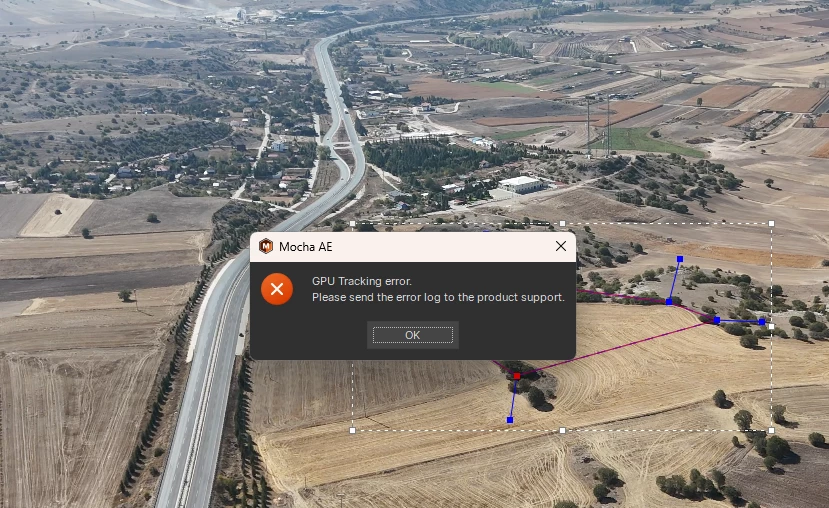829x508 pixels.
Task: Click top-middle handle of dashed bounding box
Action: click(x=563, y=224)
